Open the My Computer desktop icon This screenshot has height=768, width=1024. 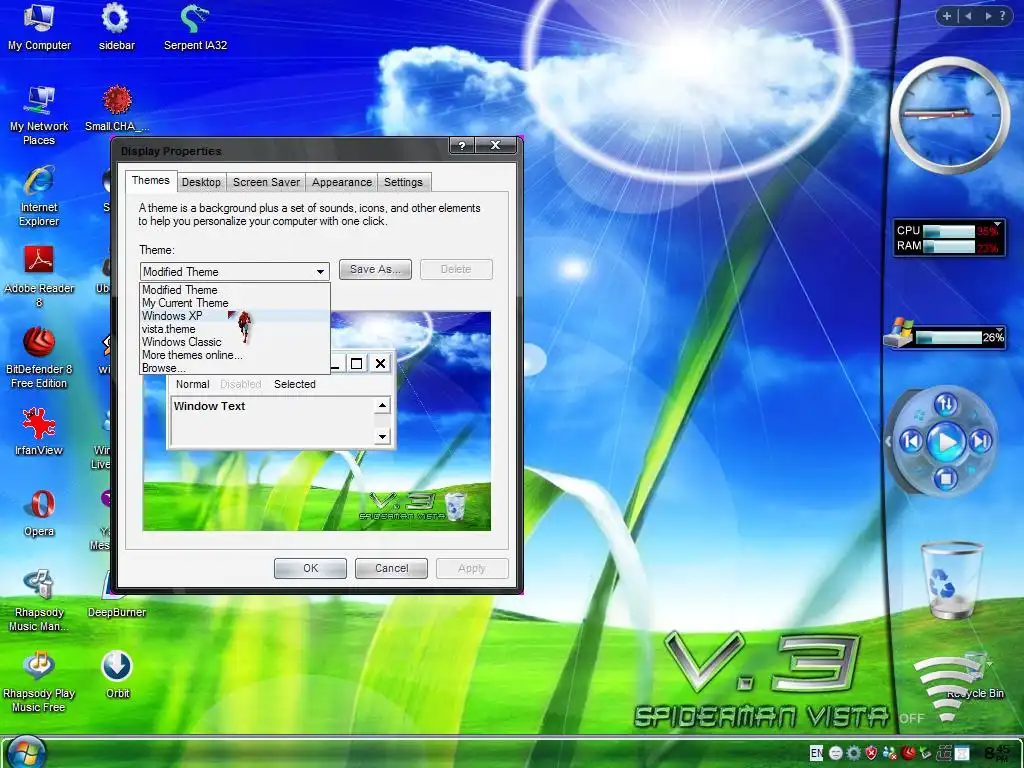[39, 26]
